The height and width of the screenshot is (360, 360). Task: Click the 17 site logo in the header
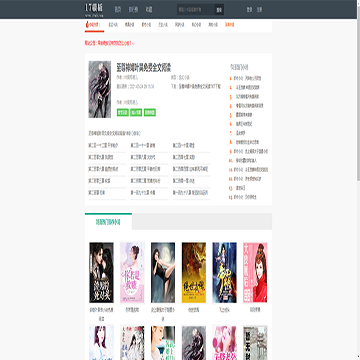point(94,9)
